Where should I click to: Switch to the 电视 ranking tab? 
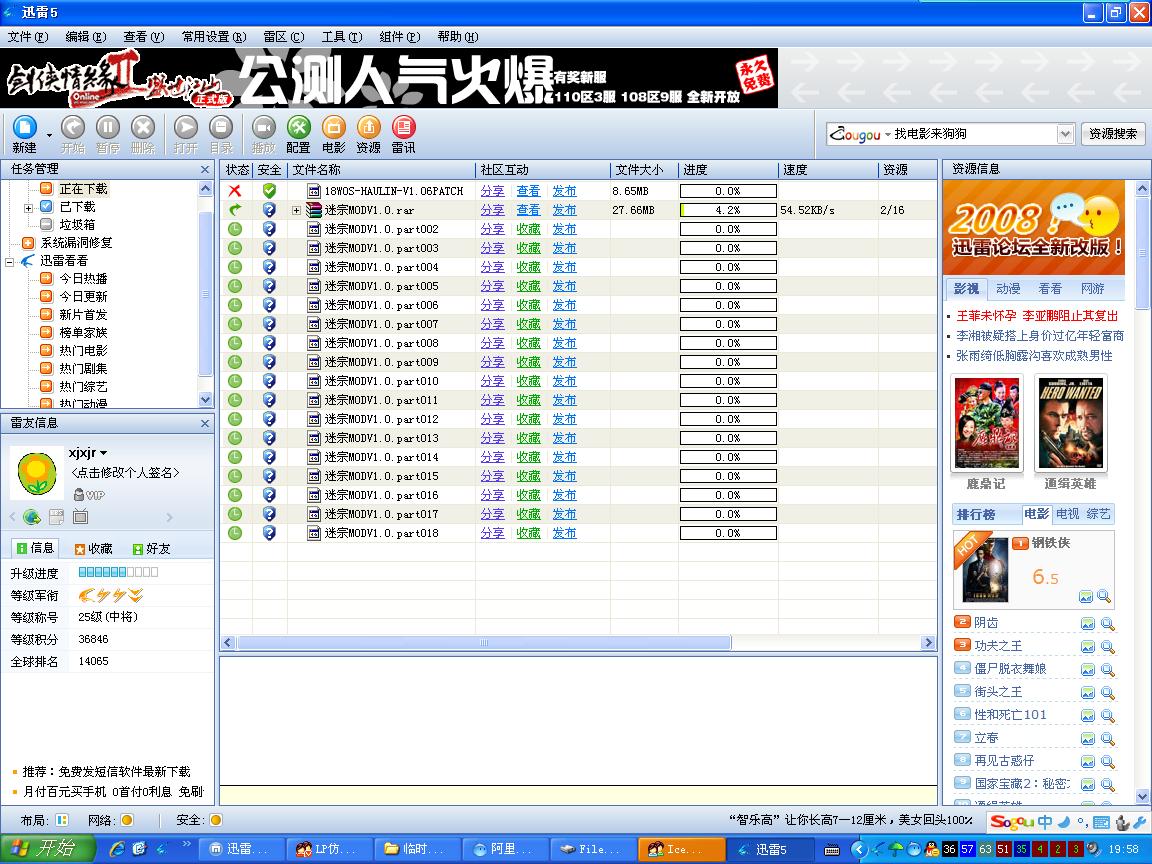click(x=1068, y=514)
